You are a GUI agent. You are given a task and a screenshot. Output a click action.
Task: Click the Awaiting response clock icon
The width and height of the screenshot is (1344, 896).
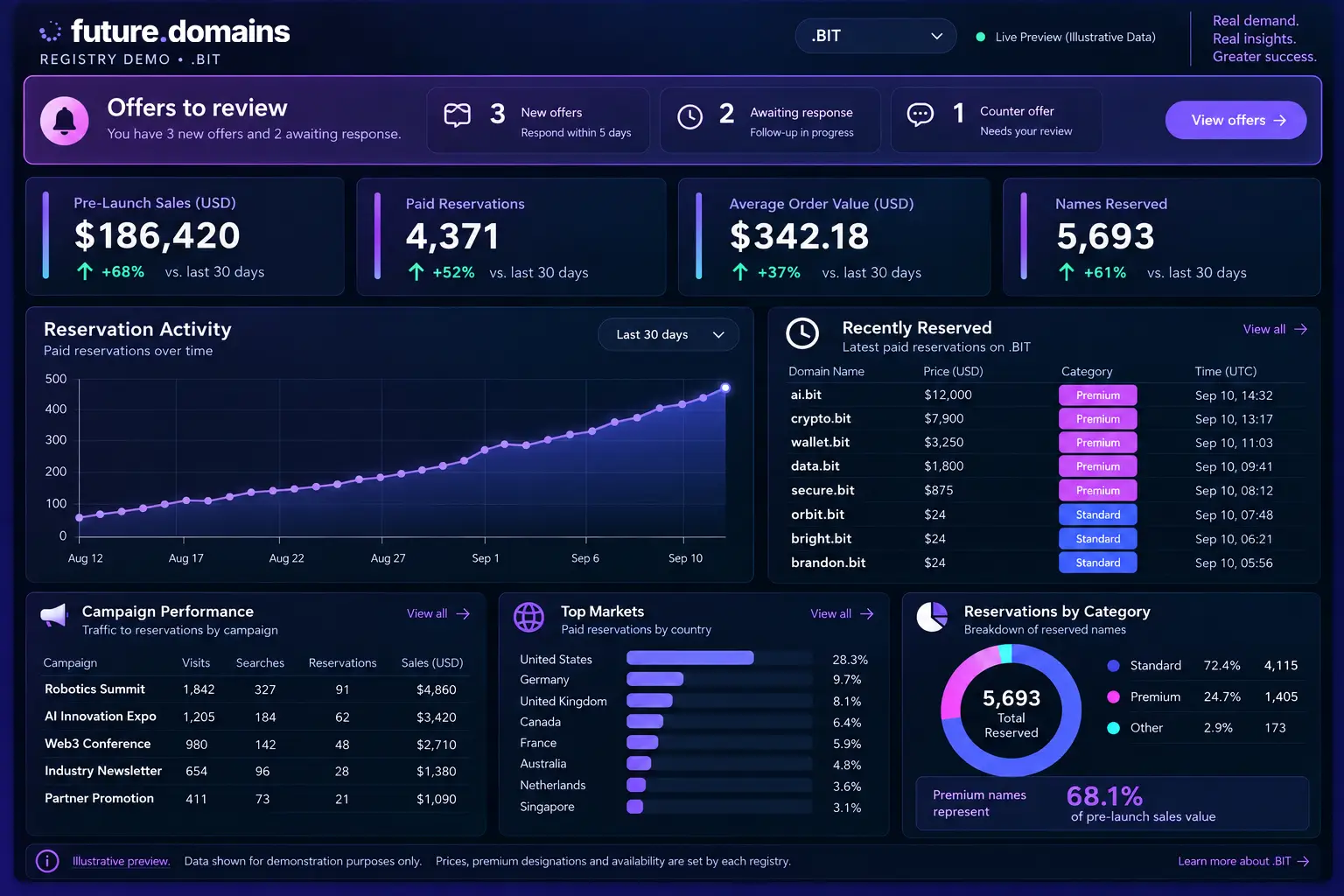(x=689, y=116)
